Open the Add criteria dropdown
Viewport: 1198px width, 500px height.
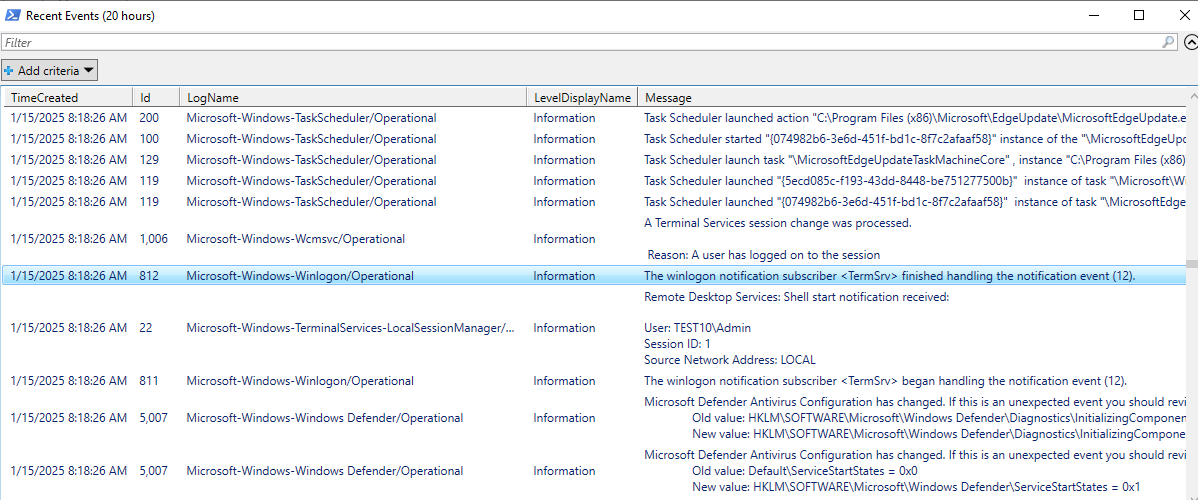click(50, 70)
